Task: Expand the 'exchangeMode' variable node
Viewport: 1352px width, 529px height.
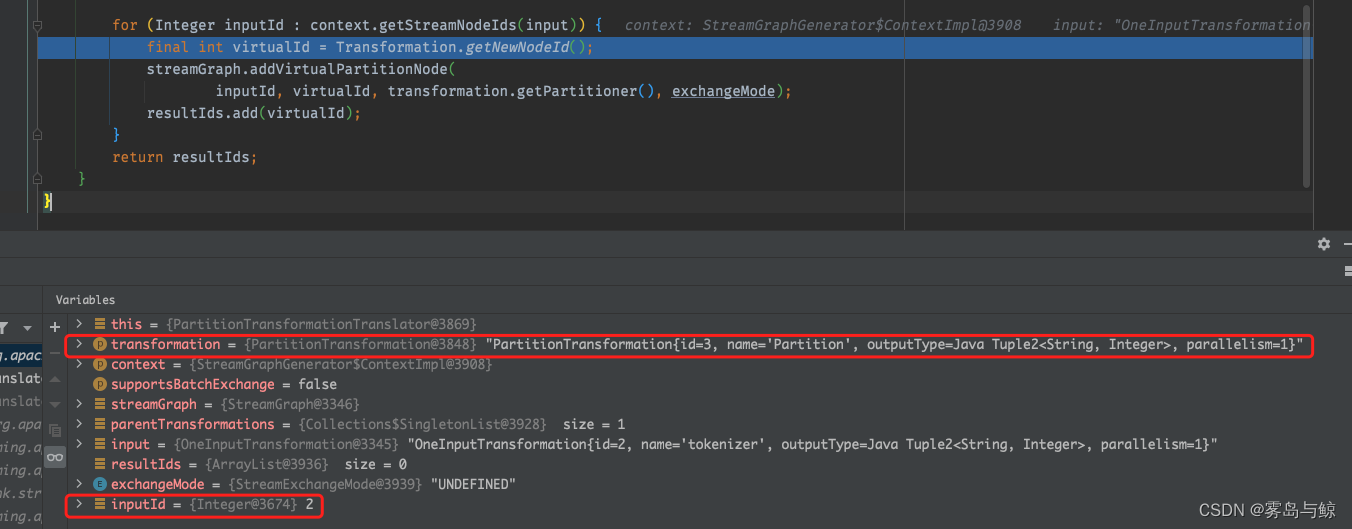Action: [x=80, y=484]
